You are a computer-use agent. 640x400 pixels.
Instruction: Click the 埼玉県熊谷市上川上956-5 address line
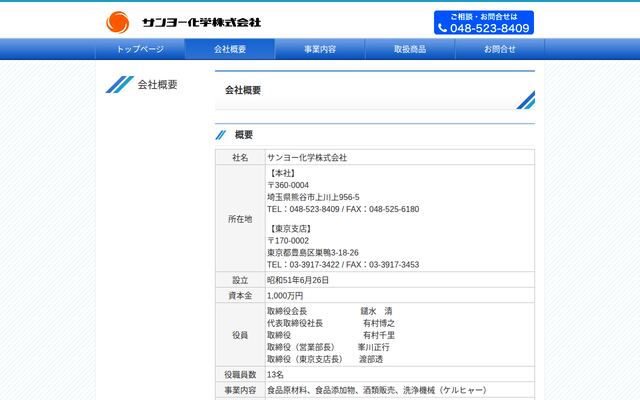(x=313, y=197)
